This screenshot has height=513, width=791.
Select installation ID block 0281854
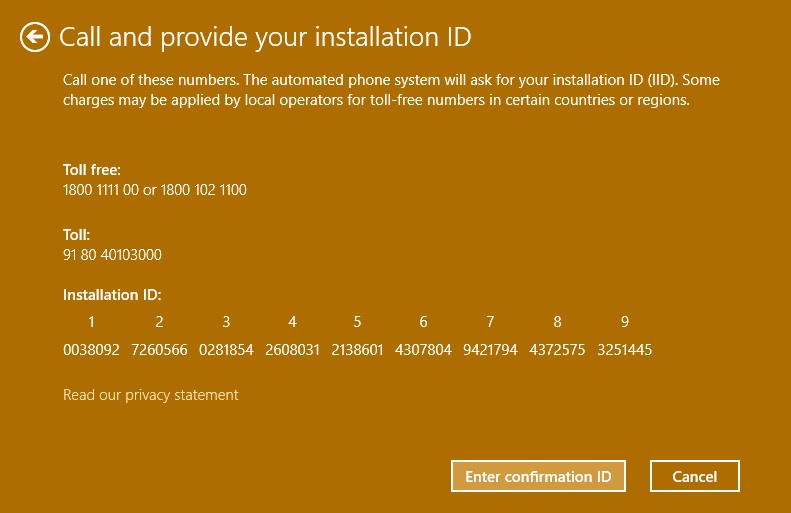(x=226, y=350)
